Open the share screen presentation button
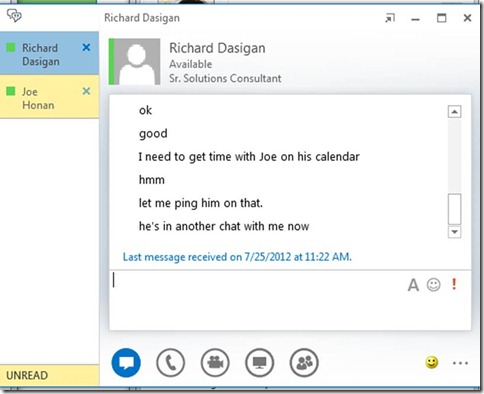 click(x=259, y=363)
